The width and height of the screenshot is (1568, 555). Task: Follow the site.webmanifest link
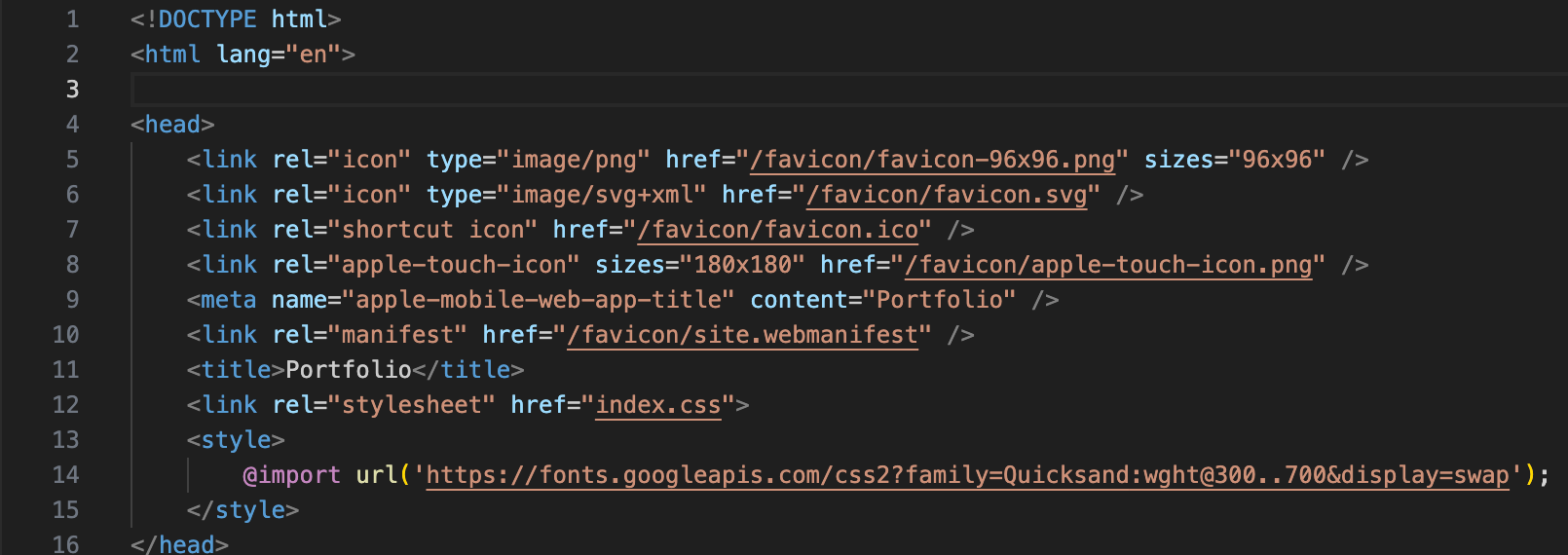tap(742, 335)
